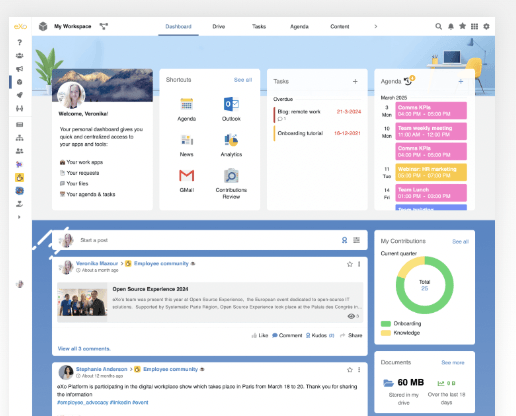
Task: Like the Open Source Experience post
Action: [x=260, y=335]
